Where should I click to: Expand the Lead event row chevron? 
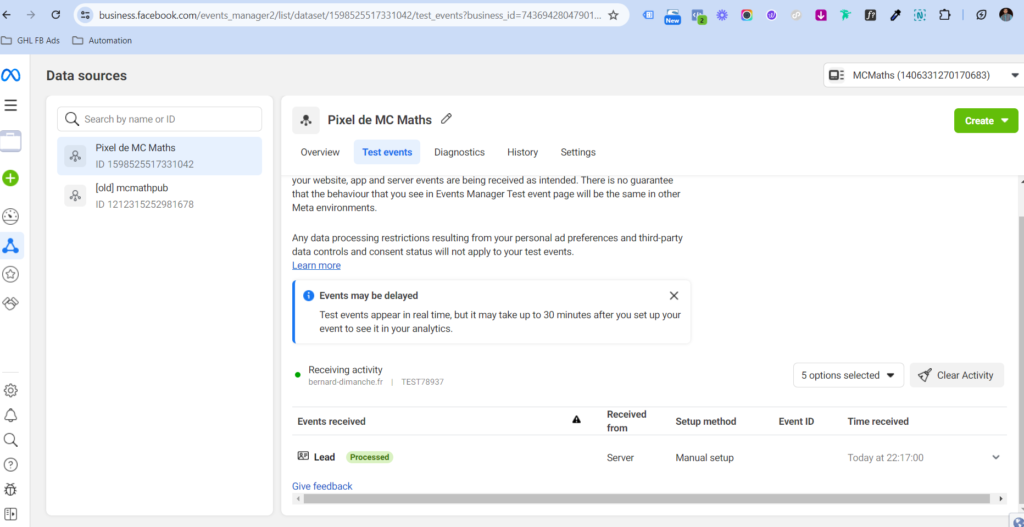point(996,457)
